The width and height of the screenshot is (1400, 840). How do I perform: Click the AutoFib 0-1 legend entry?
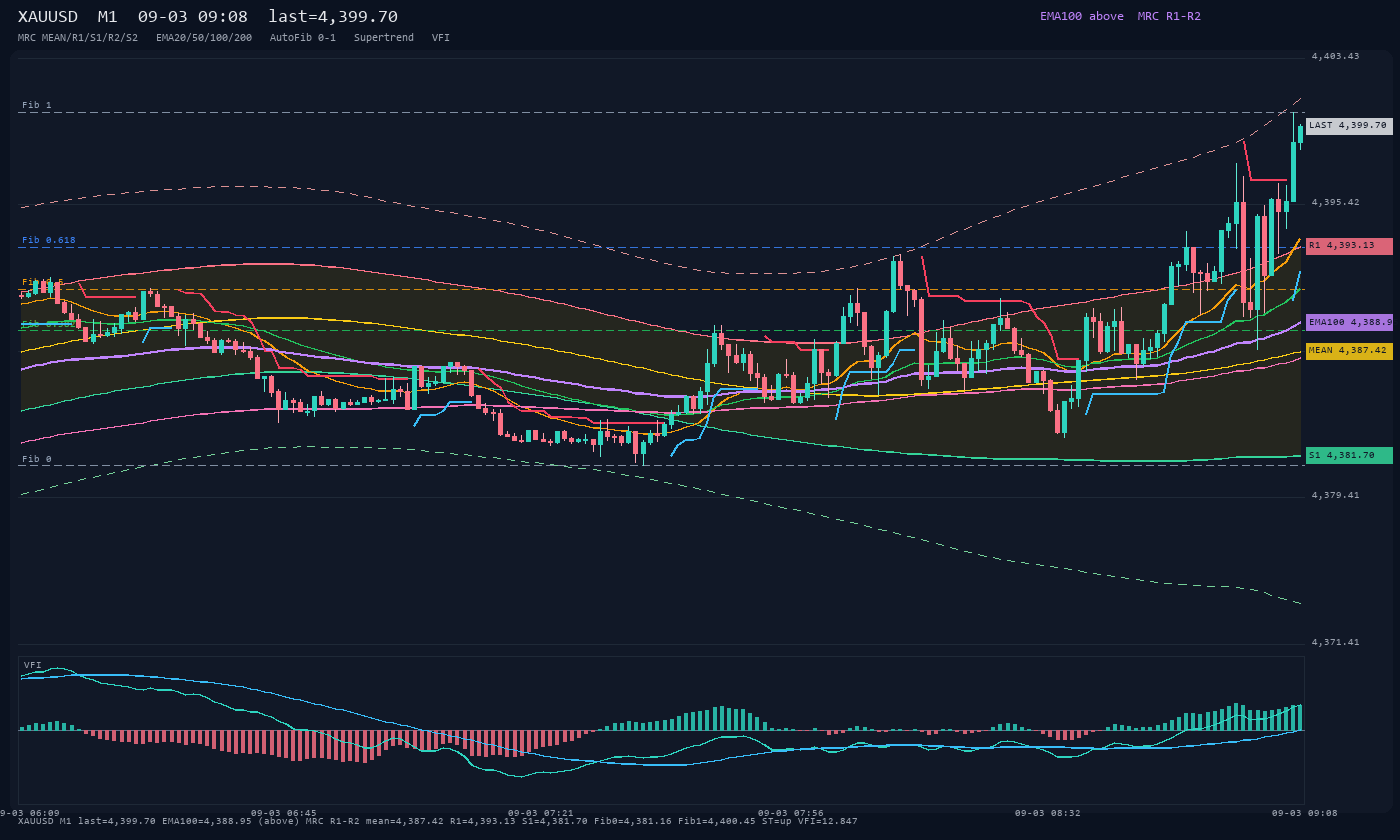point(303,37)
